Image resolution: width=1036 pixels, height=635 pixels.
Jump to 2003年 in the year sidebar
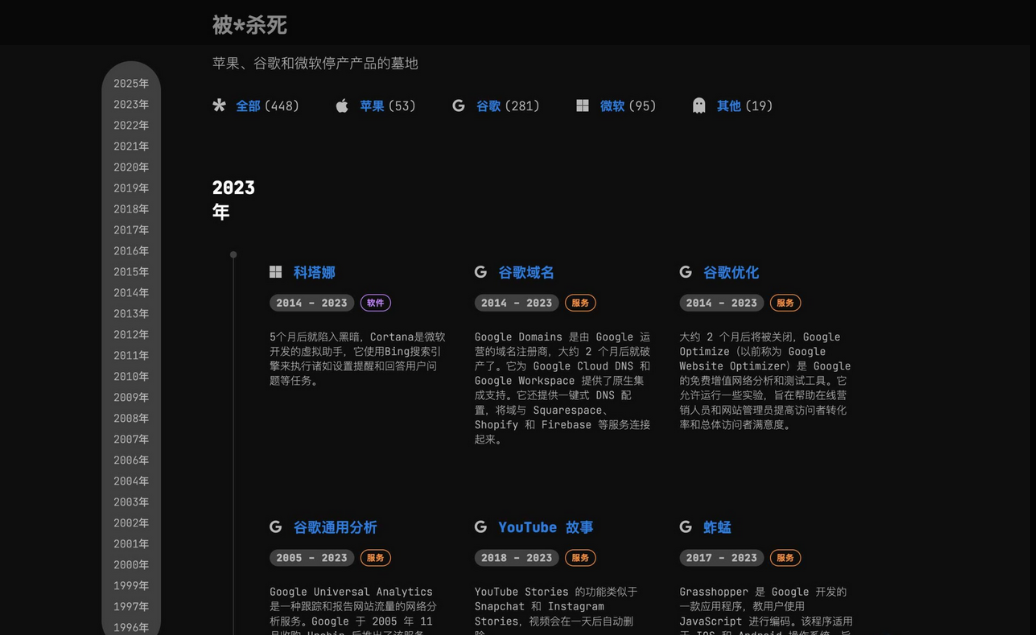(x=131, y=502)
